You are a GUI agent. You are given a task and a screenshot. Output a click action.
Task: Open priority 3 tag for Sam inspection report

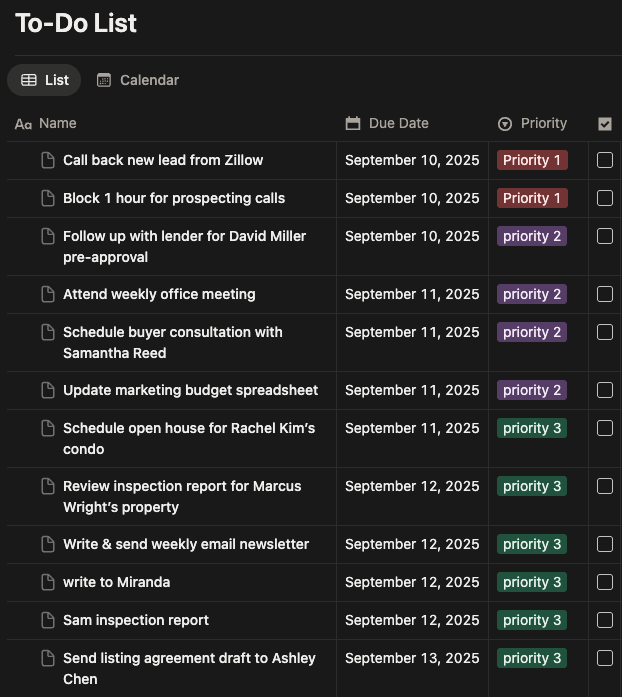532,620
